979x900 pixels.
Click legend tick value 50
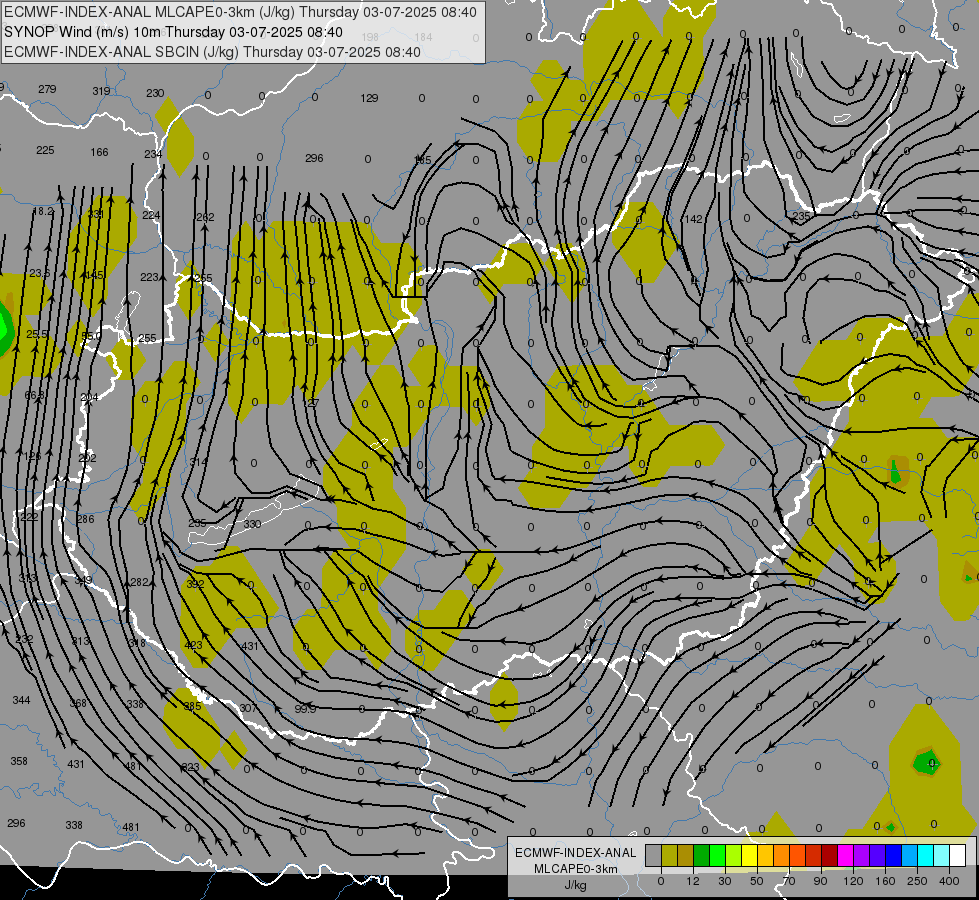(x=756, y=881)
